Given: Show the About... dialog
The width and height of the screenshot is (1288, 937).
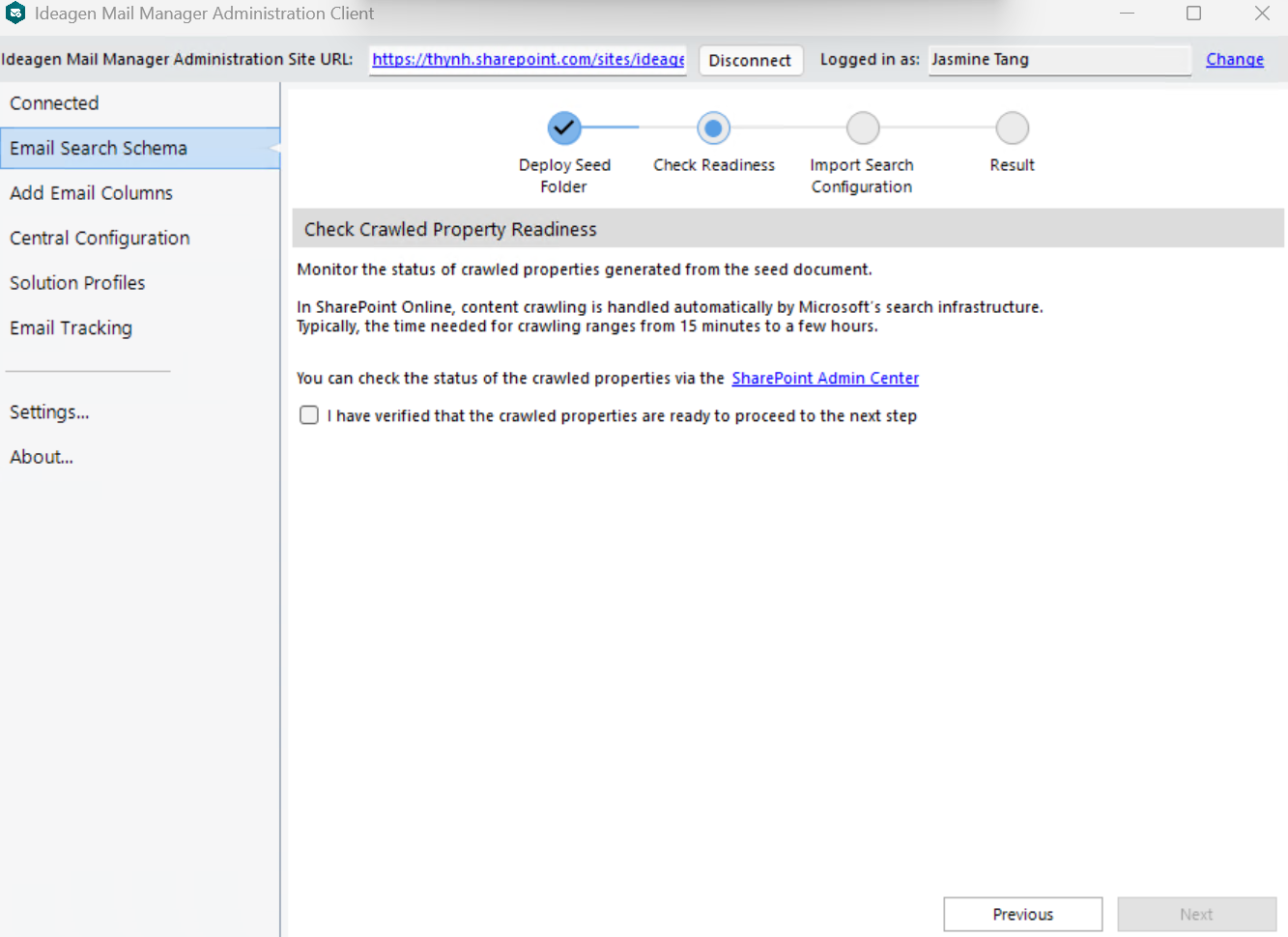Looking at the screenshot, I should click(x=140, y=457).
